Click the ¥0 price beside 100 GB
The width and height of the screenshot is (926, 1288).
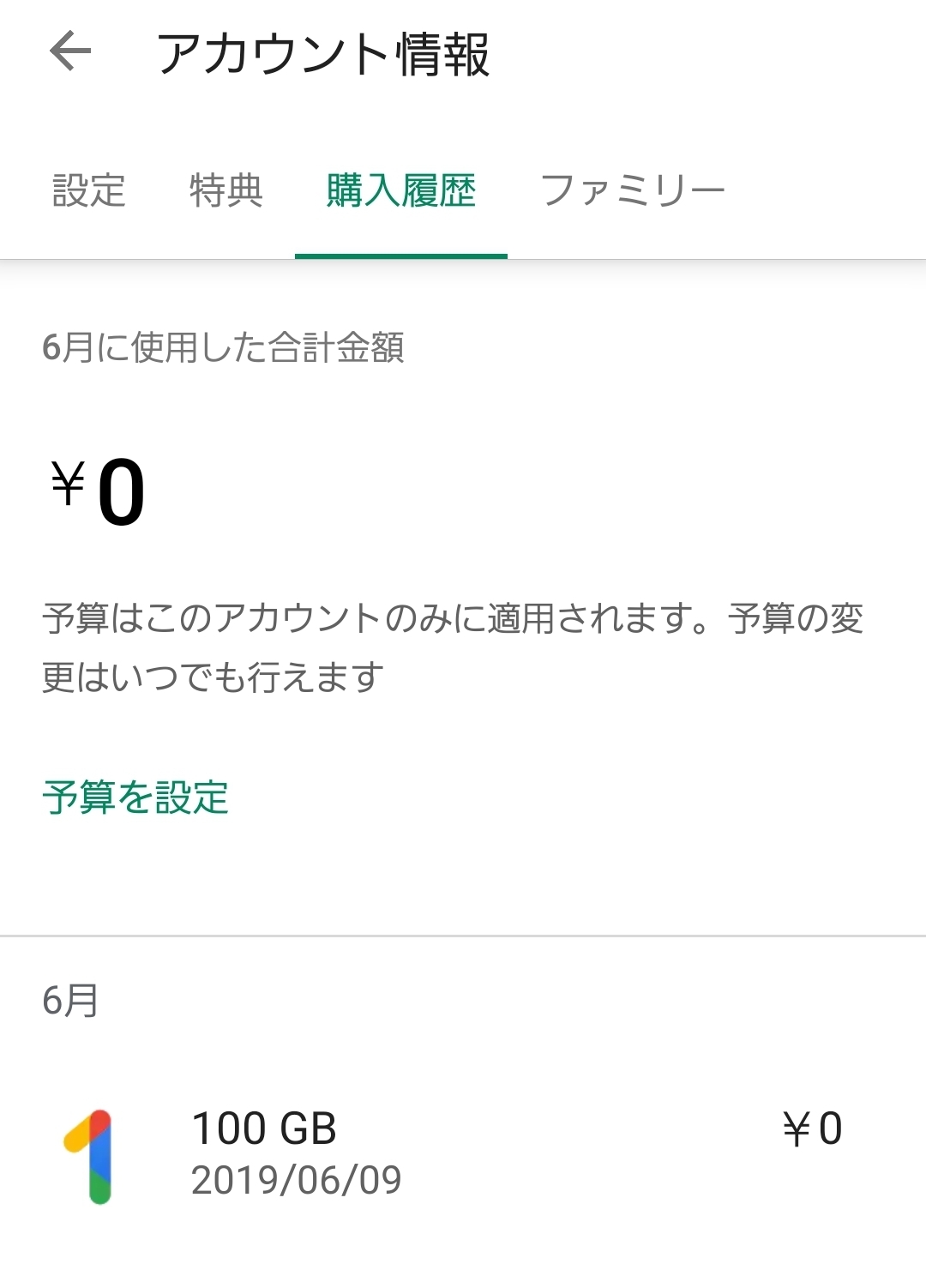coord(812,1129)
